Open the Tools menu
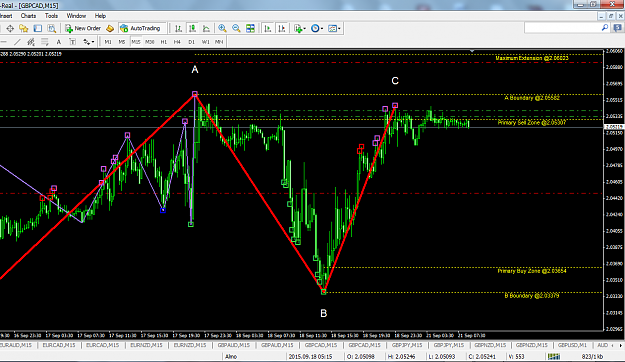This screenshot has height=362, width=625. (51, 16)
